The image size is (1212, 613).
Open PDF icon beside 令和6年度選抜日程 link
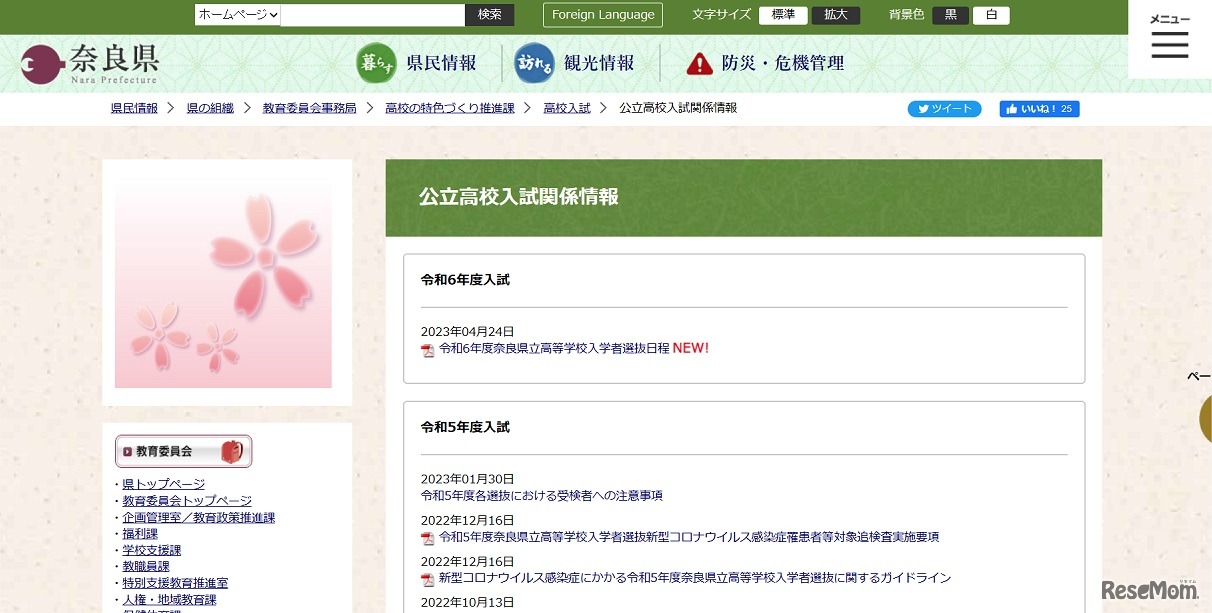coord(427,348)
